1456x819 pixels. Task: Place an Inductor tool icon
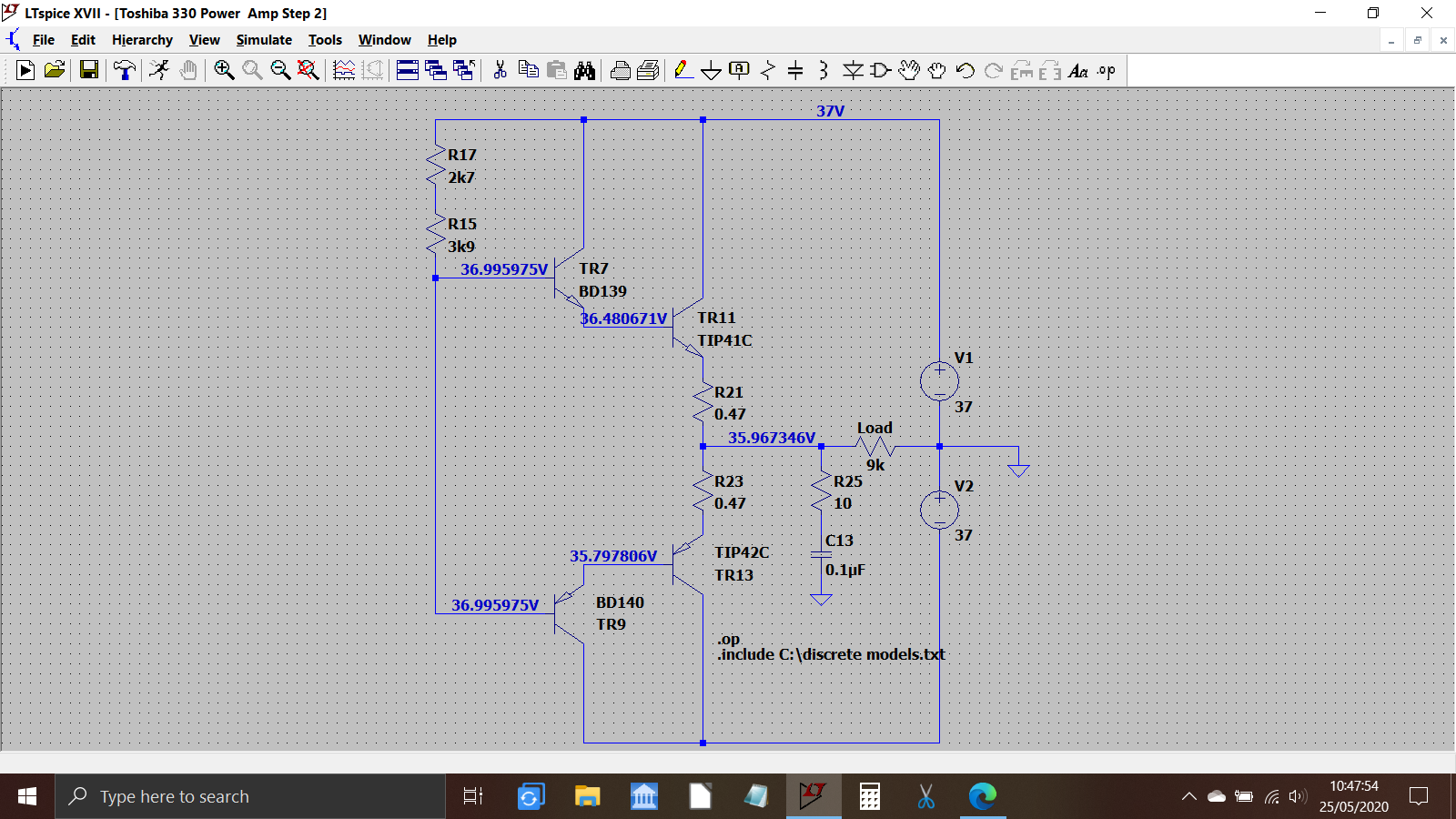click(x=824, y=70)
